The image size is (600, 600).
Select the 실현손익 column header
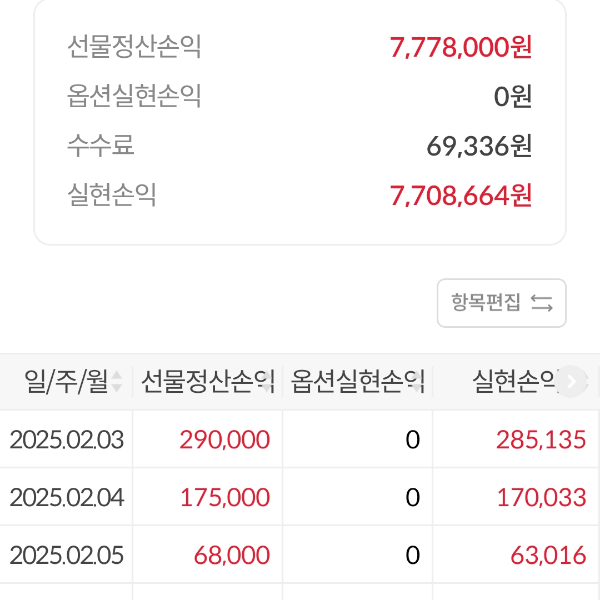pyautogui.click(x=514, y=381)
